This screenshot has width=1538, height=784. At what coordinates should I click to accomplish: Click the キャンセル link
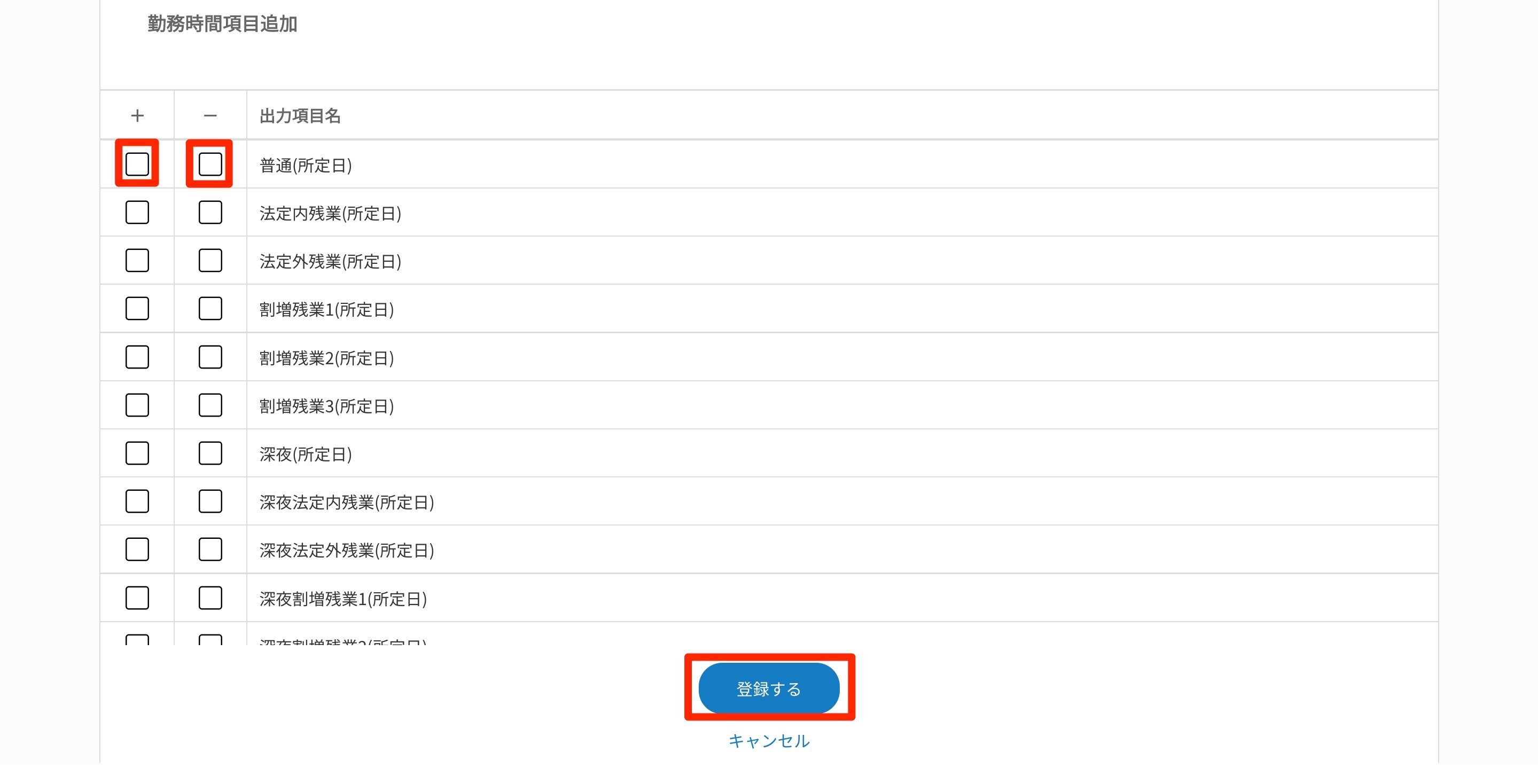(x=768, y=741)
